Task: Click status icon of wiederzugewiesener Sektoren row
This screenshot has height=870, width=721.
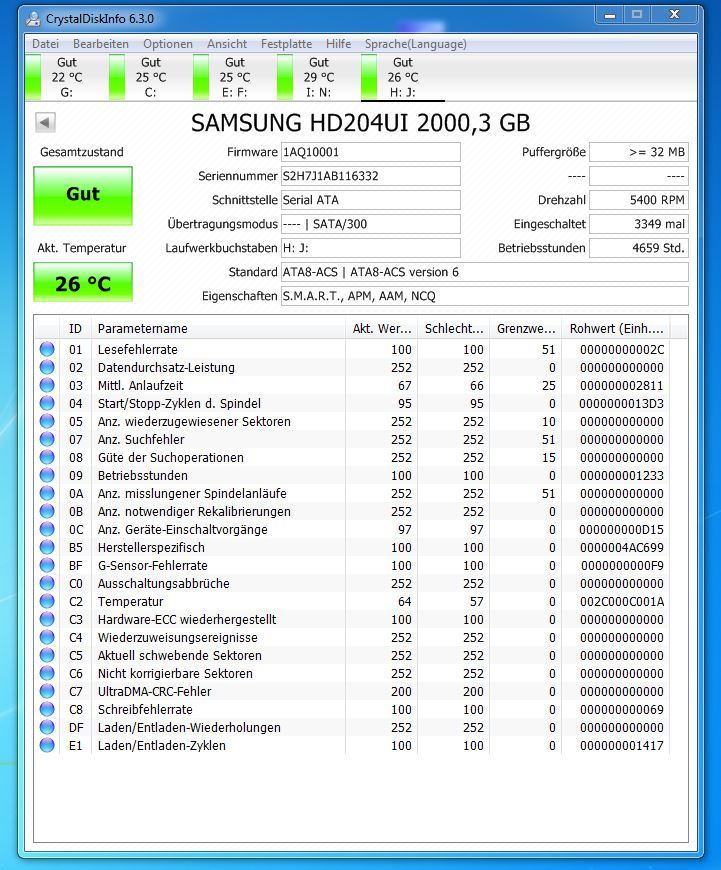Action: click(x=47, y=421)
